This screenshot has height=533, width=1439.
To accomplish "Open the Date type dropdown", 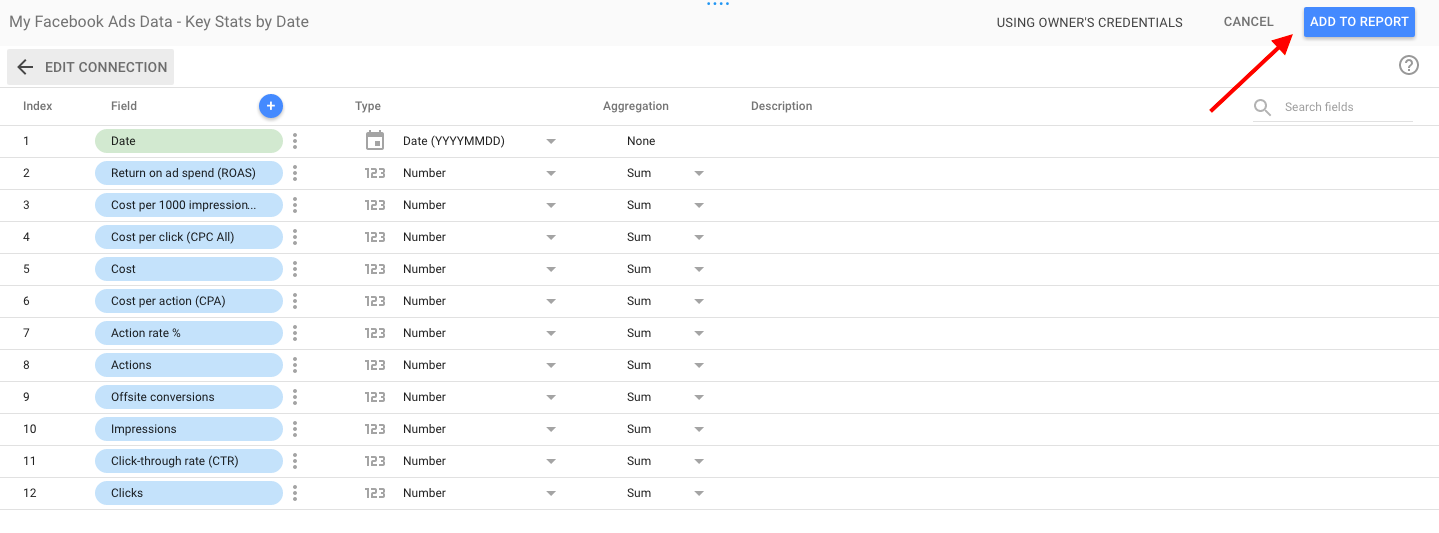I will click(x=550, y=141).
